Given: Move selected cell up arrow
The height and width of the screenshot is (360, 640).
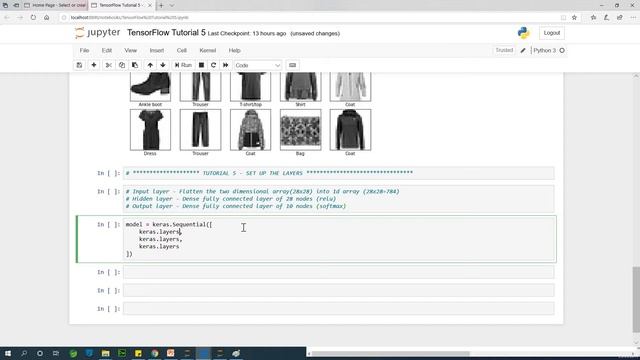Looking at the screenshot, I should coord(150,65).
